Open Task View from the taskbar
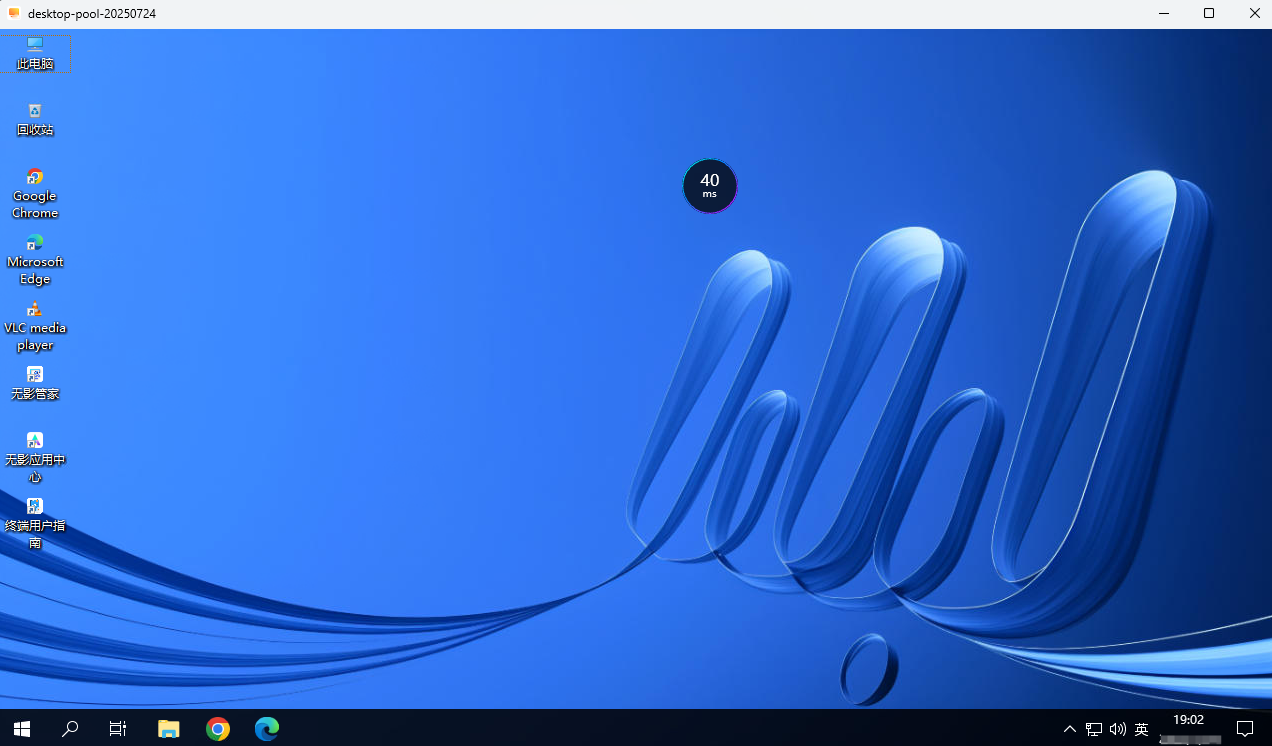Image resolution: width=1272 pixels, height=746 pixels. (x=118, y=729)
